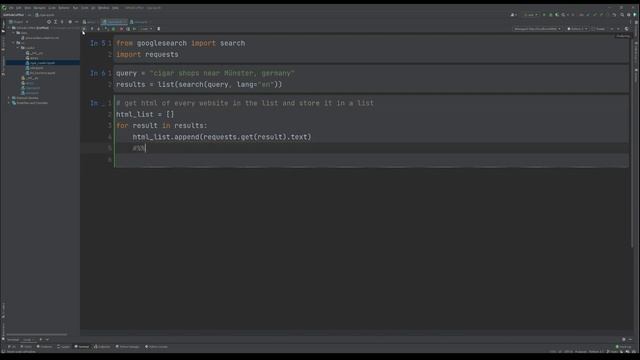Viewport: 640px width, 360px height.
Task: Open IDE settings gear in the top toolbar
Action: (x=629, y=15)
